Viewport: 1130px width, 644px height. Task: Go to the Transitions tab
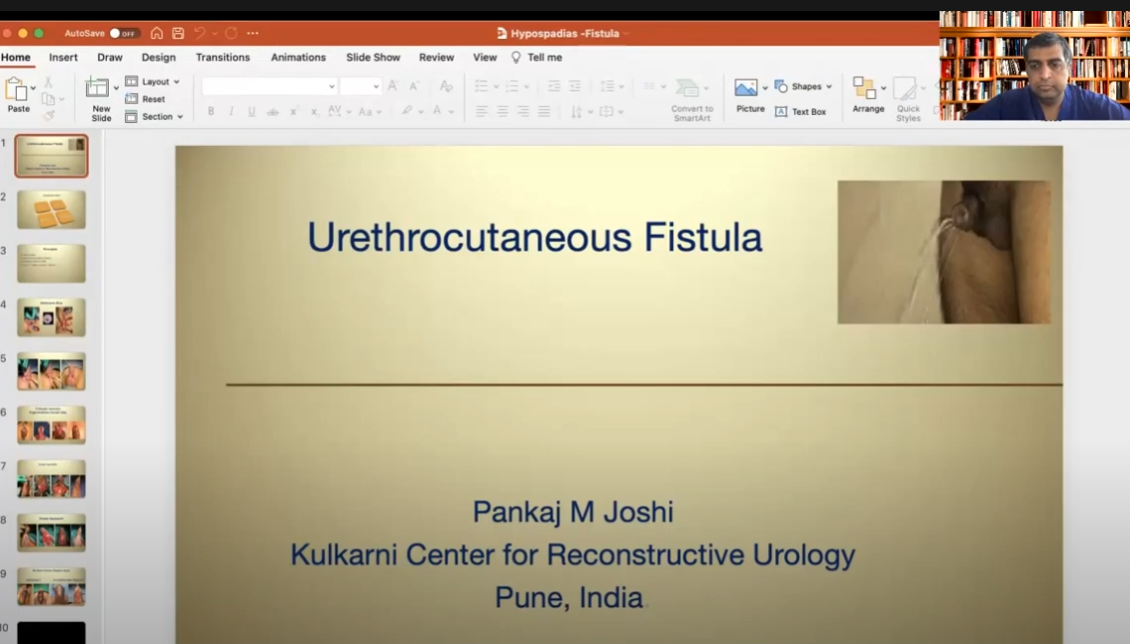(223, 58)
